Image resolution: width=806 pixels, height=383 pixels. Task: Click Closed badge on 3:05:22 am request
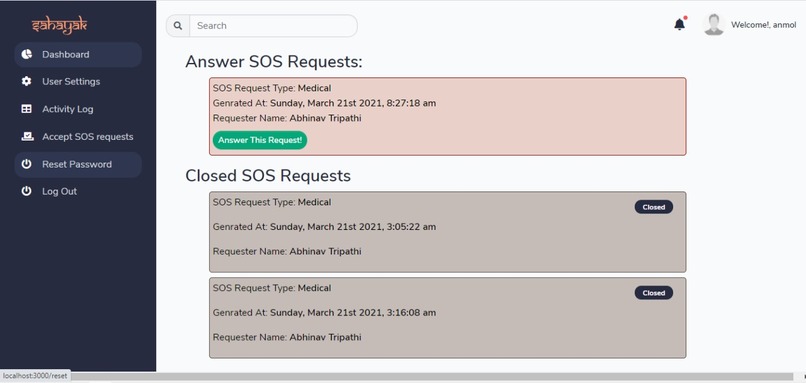pyautogui.click(x=653, y=207)
